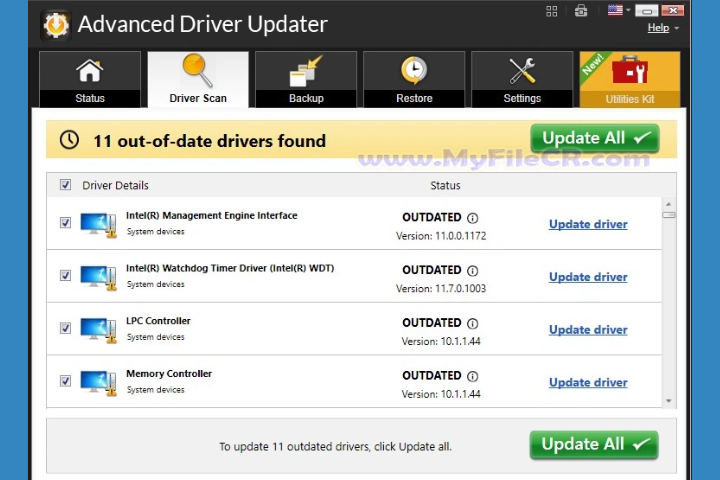Viewport: 720px width, 480px height.
Task: Click info icon for Memory Controller status
Action: point(472,377)
